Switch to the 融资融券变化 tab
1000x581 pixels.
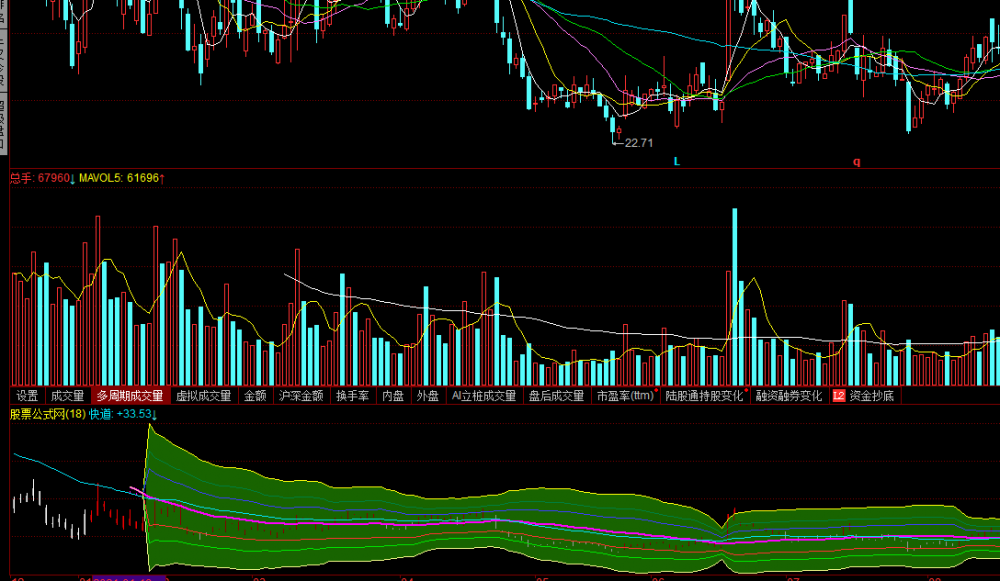[x=789, y=396]
